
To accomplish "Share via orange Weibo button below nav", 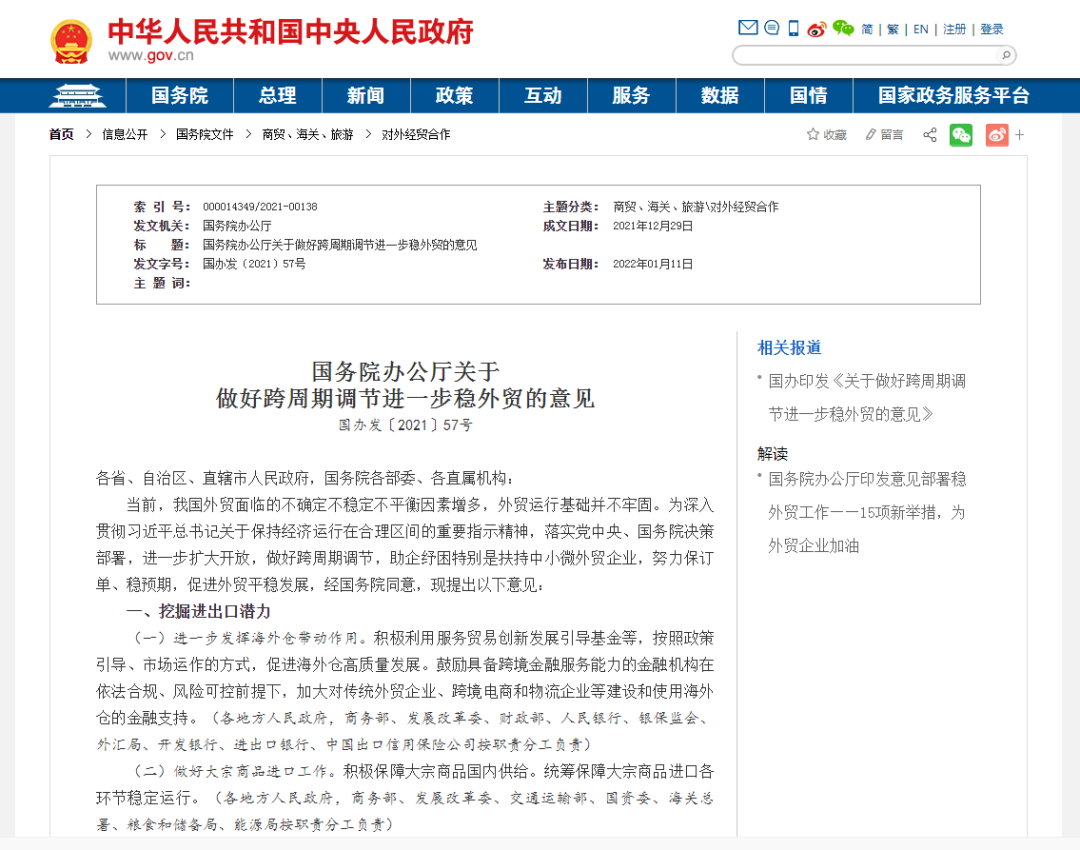I will (x=996, y=135).
